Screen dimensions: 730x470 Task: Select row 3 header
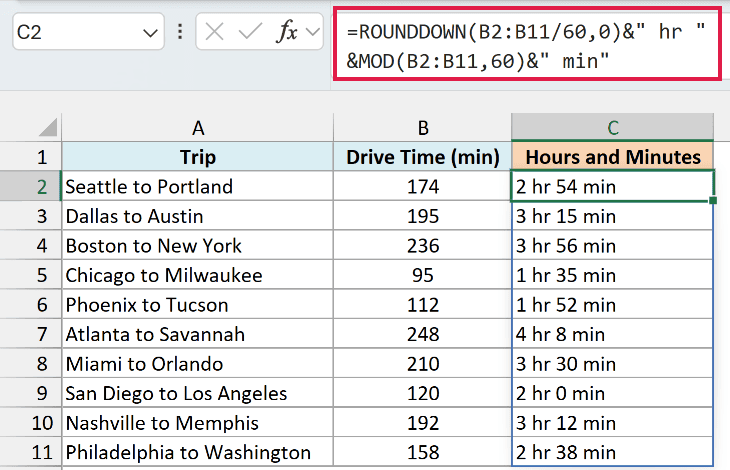point(31,216)
